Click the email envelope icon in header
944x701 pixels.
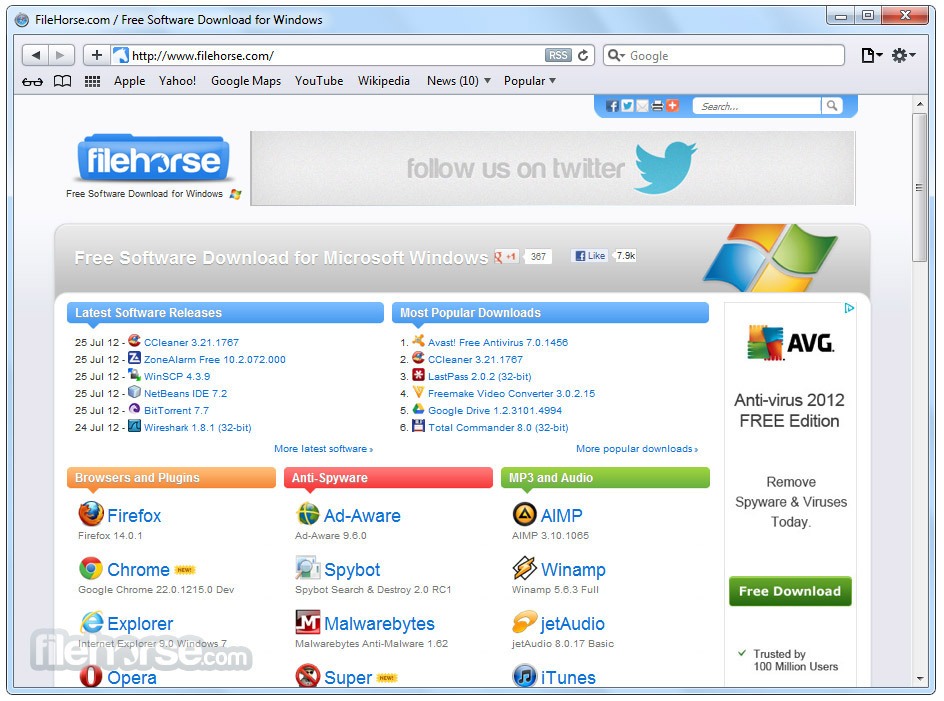[x=642, y=106]
